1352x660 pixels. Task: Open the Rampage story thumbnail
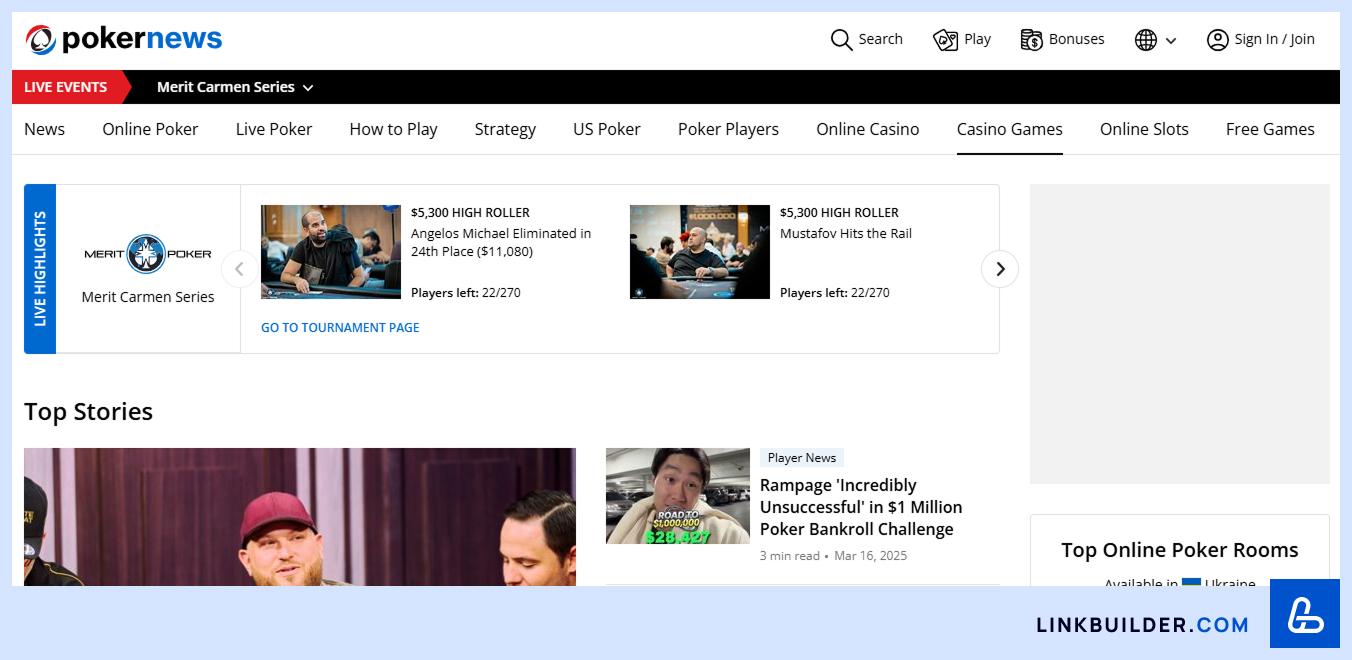[x=678, y=496]
